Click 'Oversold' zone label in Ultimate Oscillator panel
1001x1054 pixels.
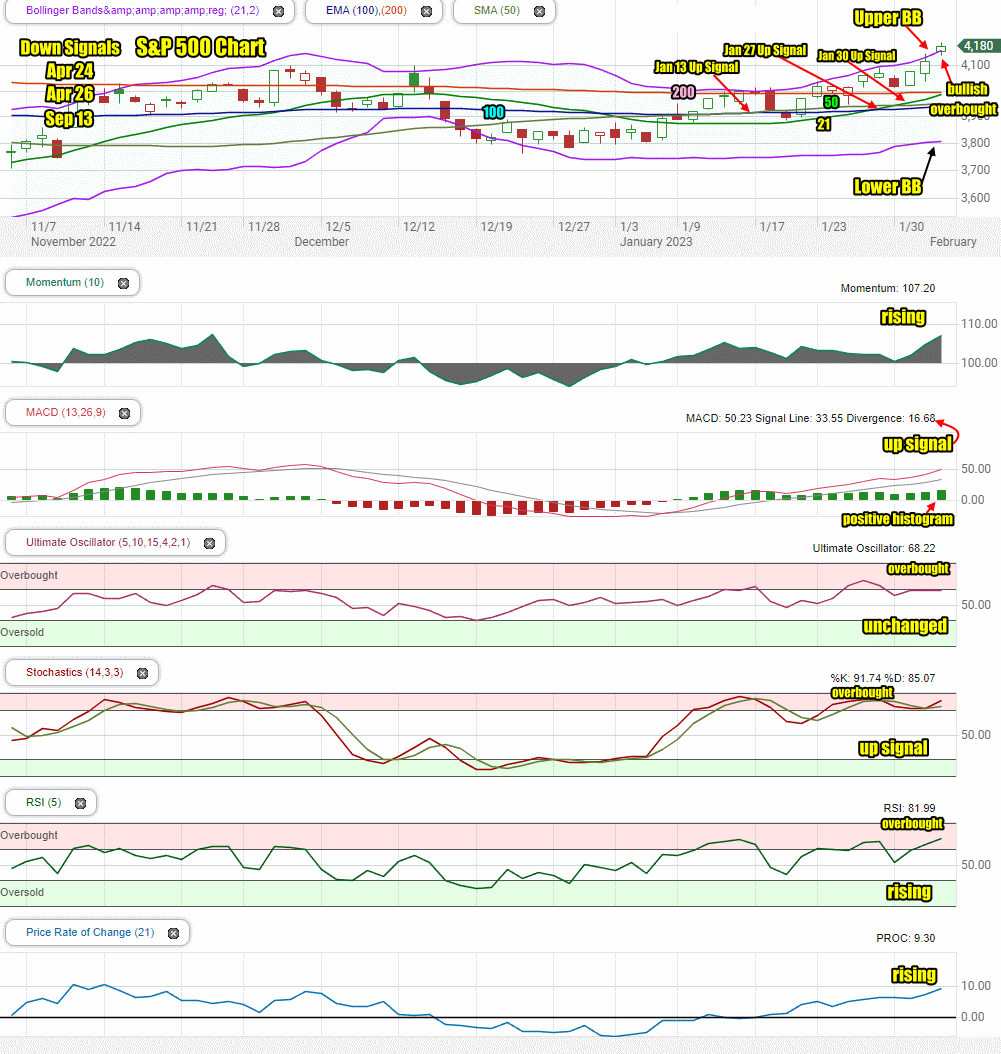[22, 633]
